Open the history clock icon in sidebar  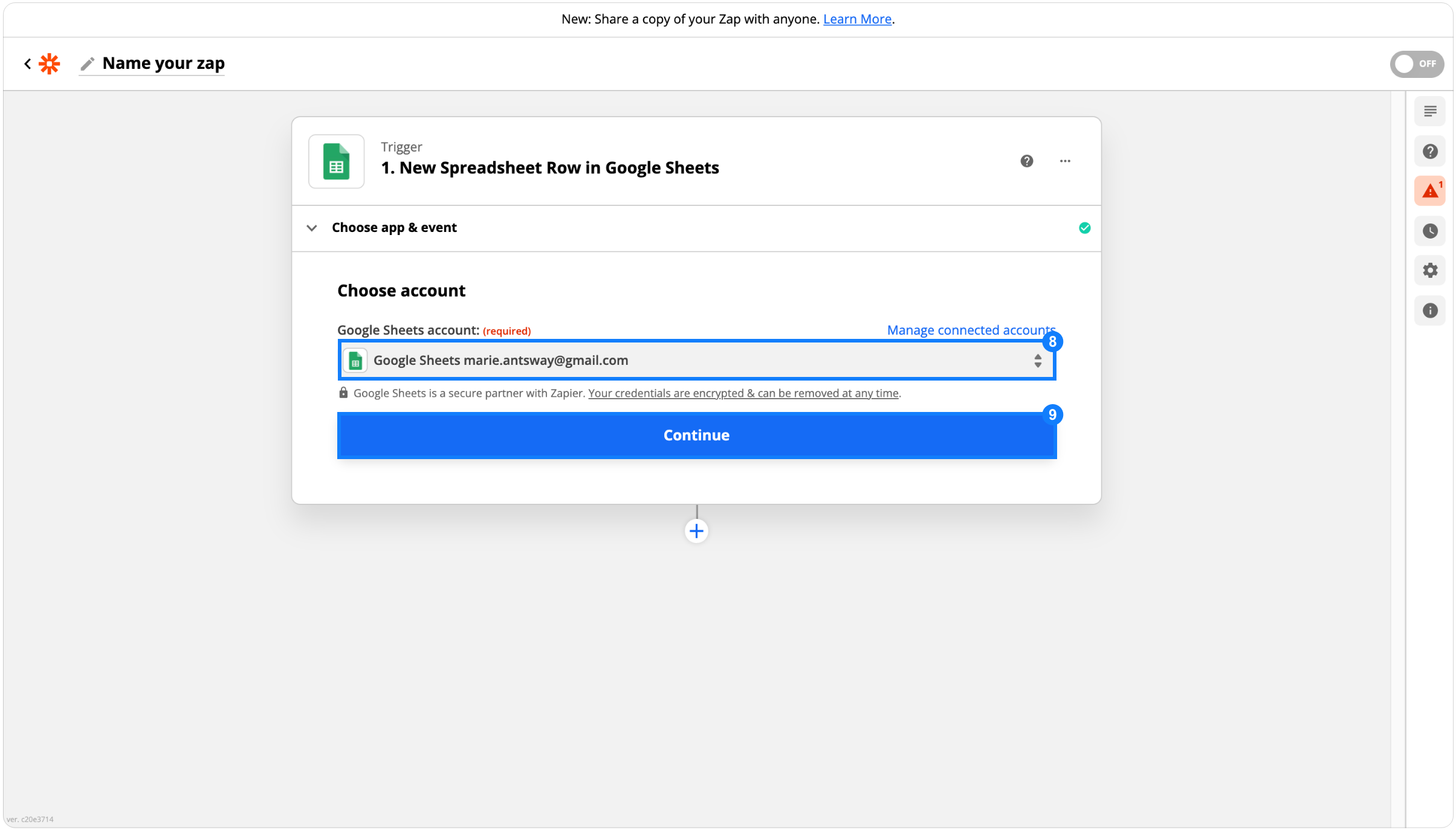[1430, 231]
